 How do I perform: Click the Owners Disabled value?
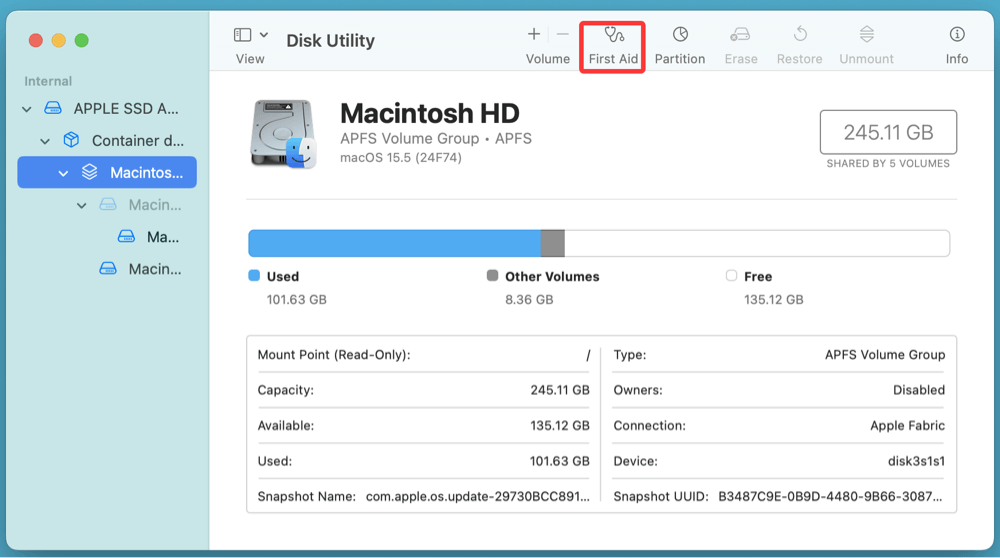(x=918, y=390)
